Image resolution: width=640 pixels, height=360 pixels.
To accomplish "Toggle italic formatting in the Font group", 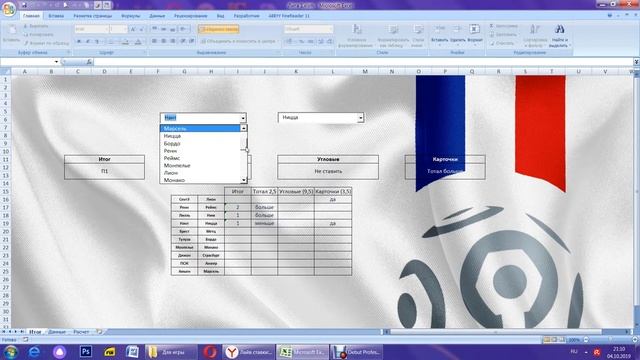I will [x=88, y=41].
